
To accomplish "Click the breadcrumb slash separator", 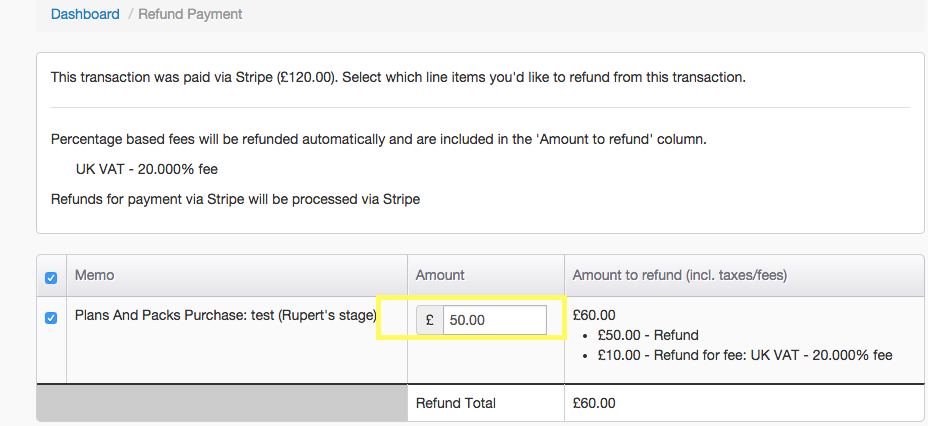I will (129, 14).
